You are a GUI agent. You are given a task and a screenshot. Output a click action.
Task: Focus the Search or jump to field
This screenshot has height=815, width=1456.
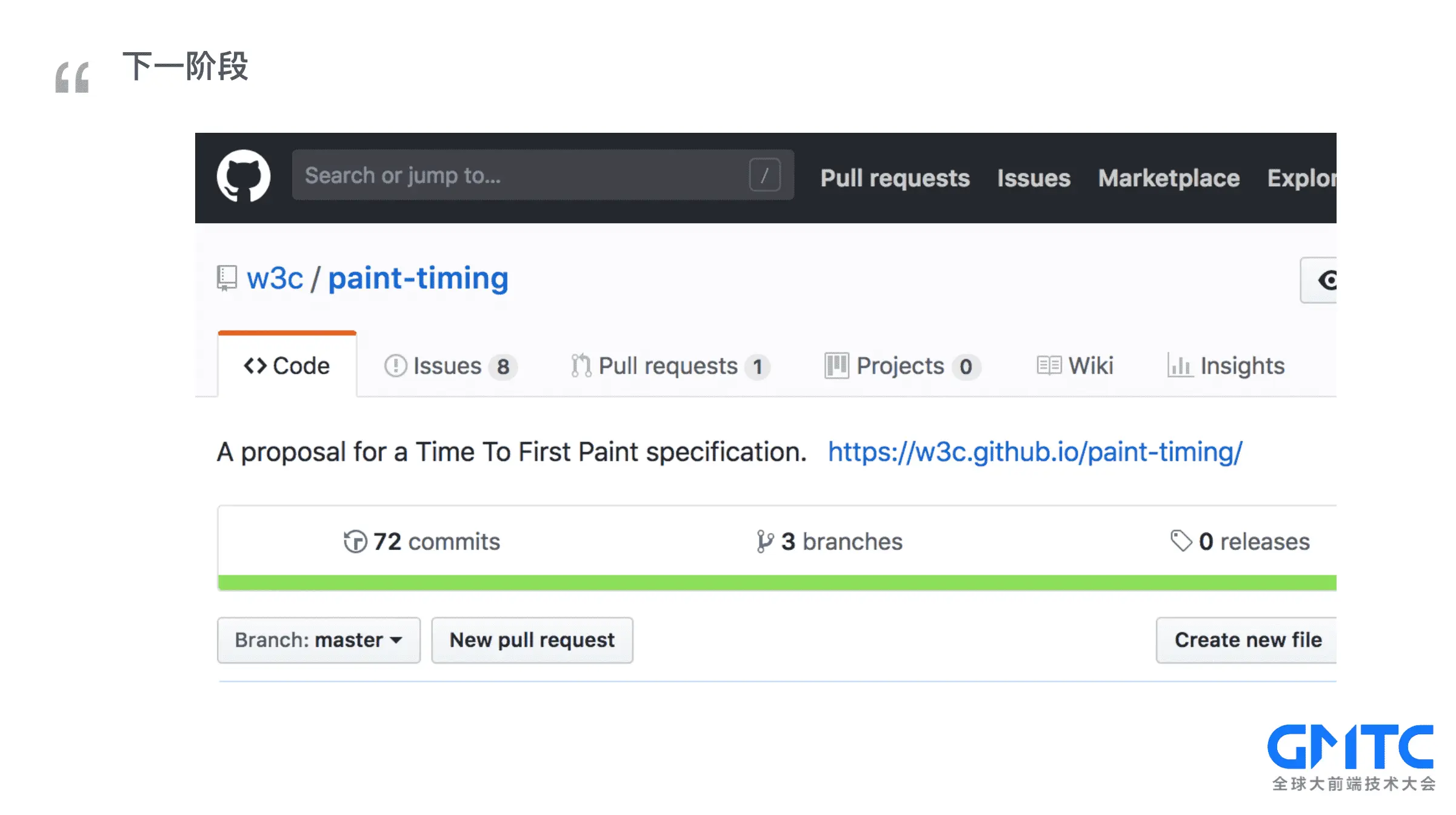(543, 175)
